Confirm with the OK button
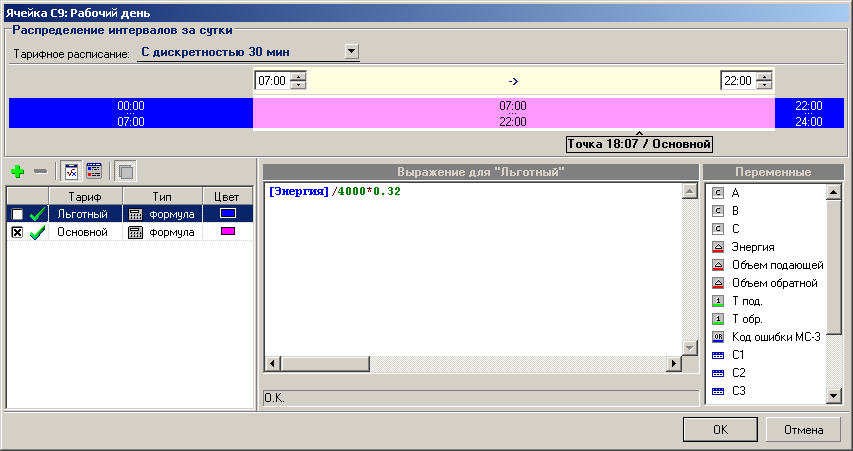 720,430
